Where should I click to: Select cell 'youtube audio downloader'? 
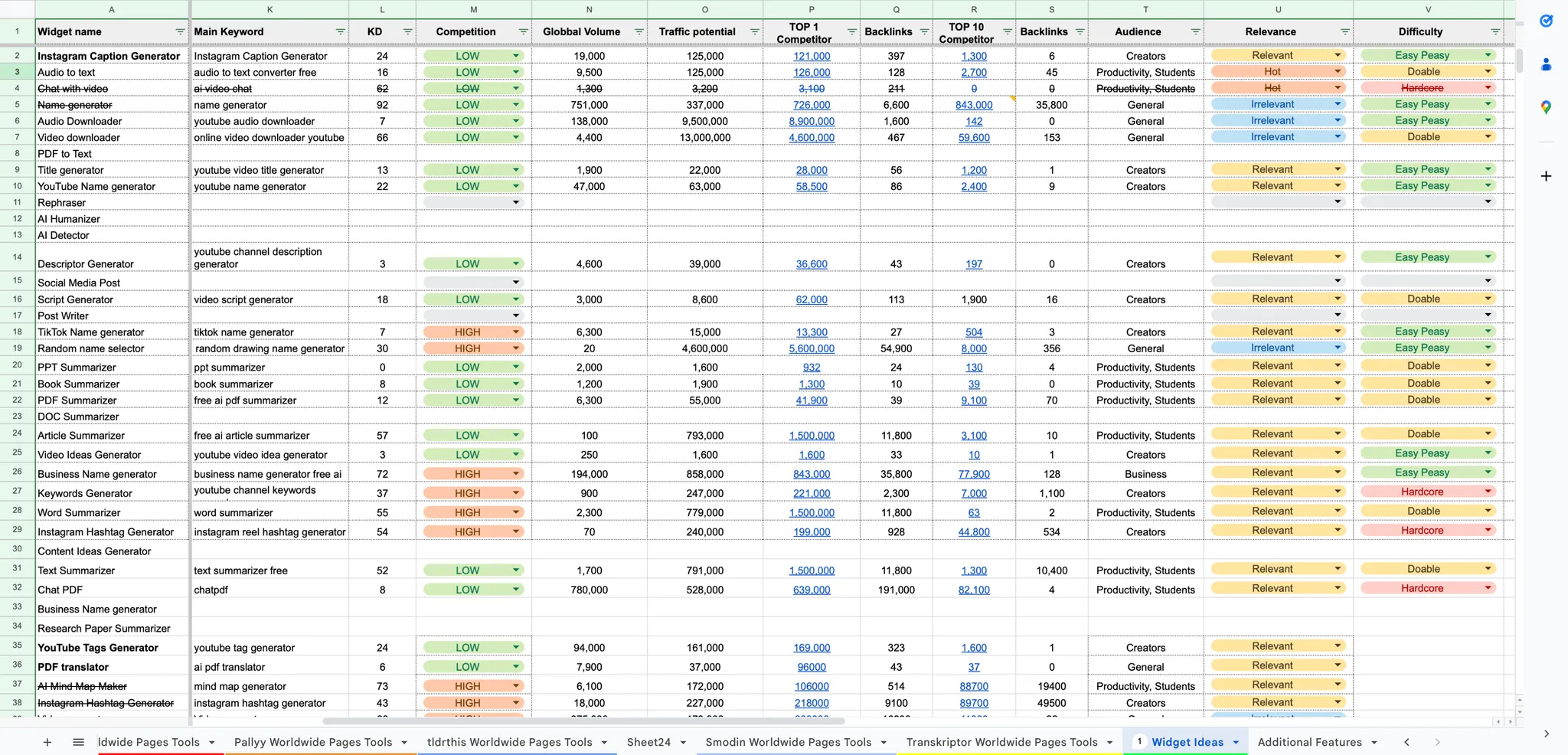tap(269, 121)
